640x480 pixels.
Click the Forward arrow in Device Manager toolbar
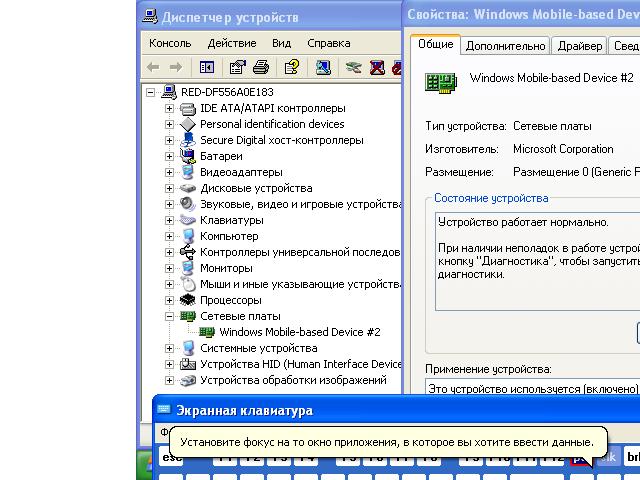click(176, 67)
